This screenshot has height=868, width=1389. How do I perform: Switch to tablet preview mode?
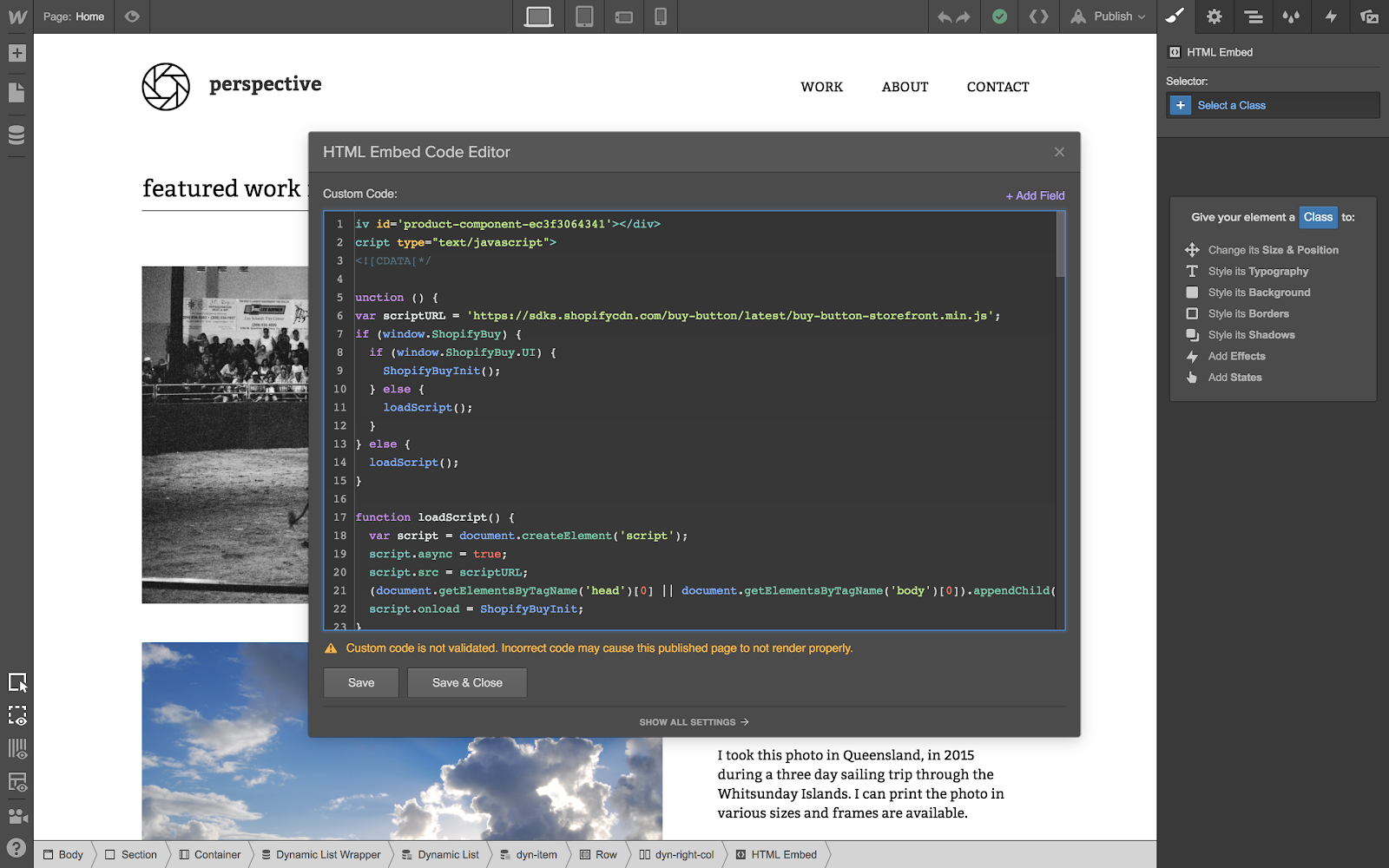coord(583,16)
